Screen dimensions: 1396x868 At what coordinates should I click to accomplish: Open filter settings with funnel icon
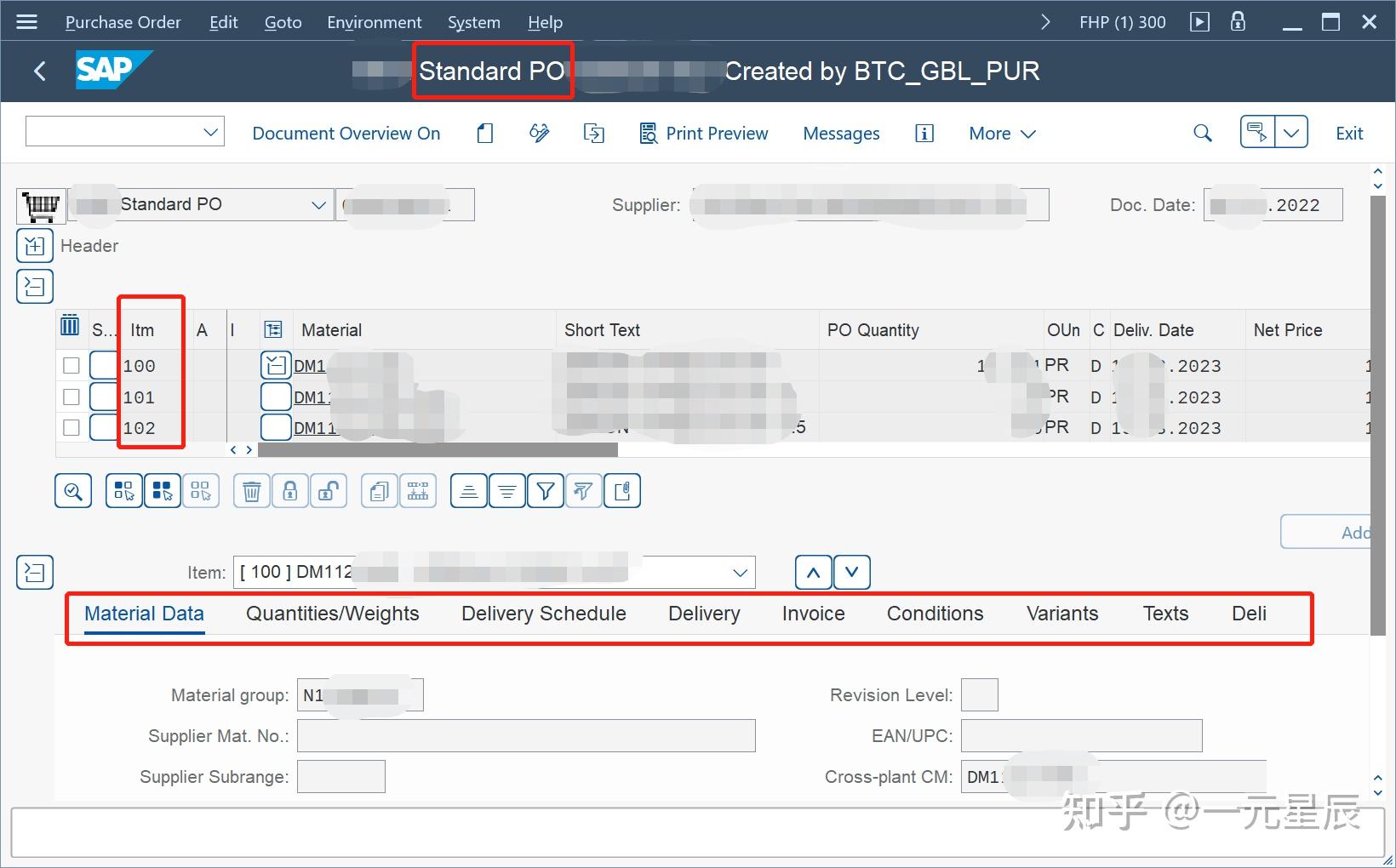[x=546, y=490]
